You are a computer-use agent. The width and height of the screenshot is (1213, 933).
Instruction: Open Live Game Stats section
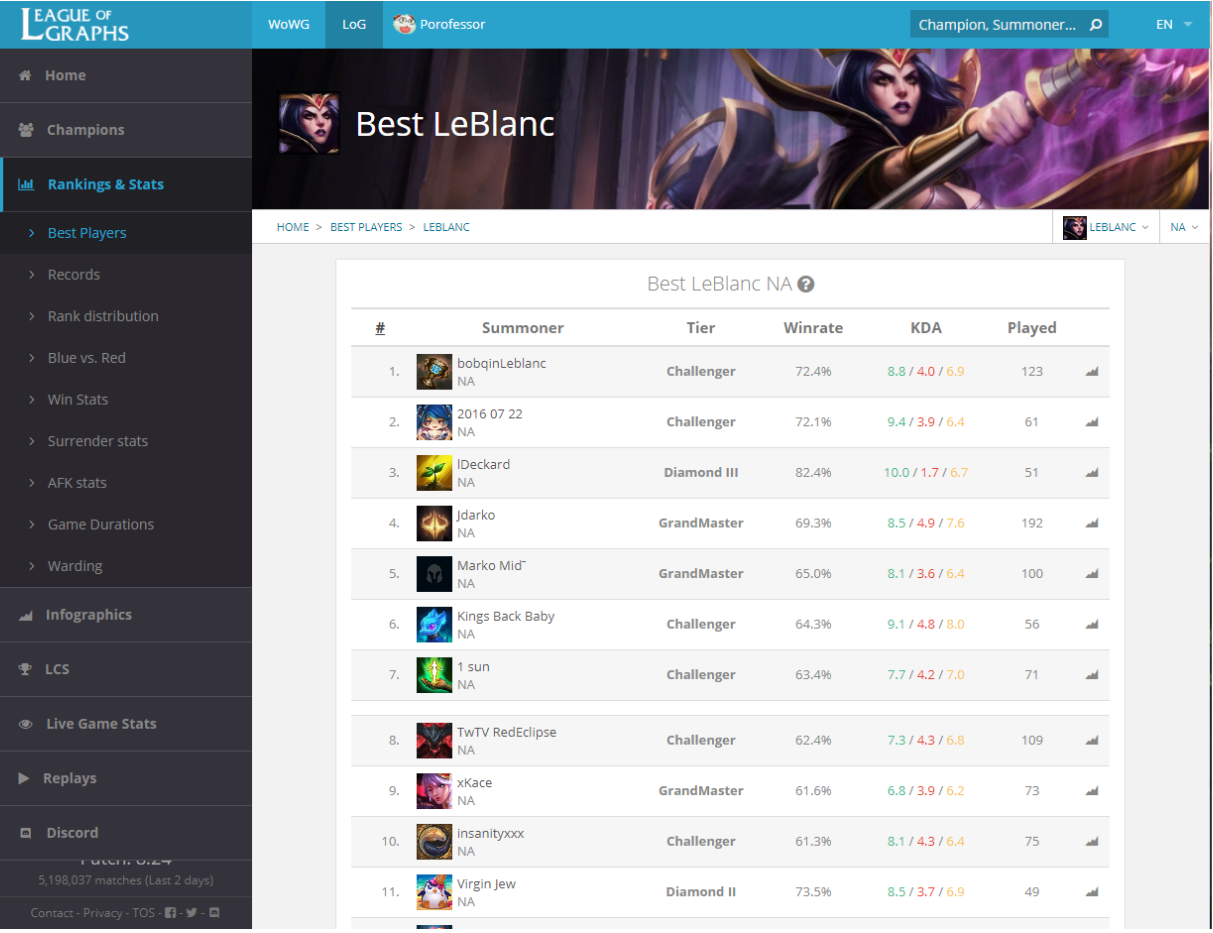(126, 724)
